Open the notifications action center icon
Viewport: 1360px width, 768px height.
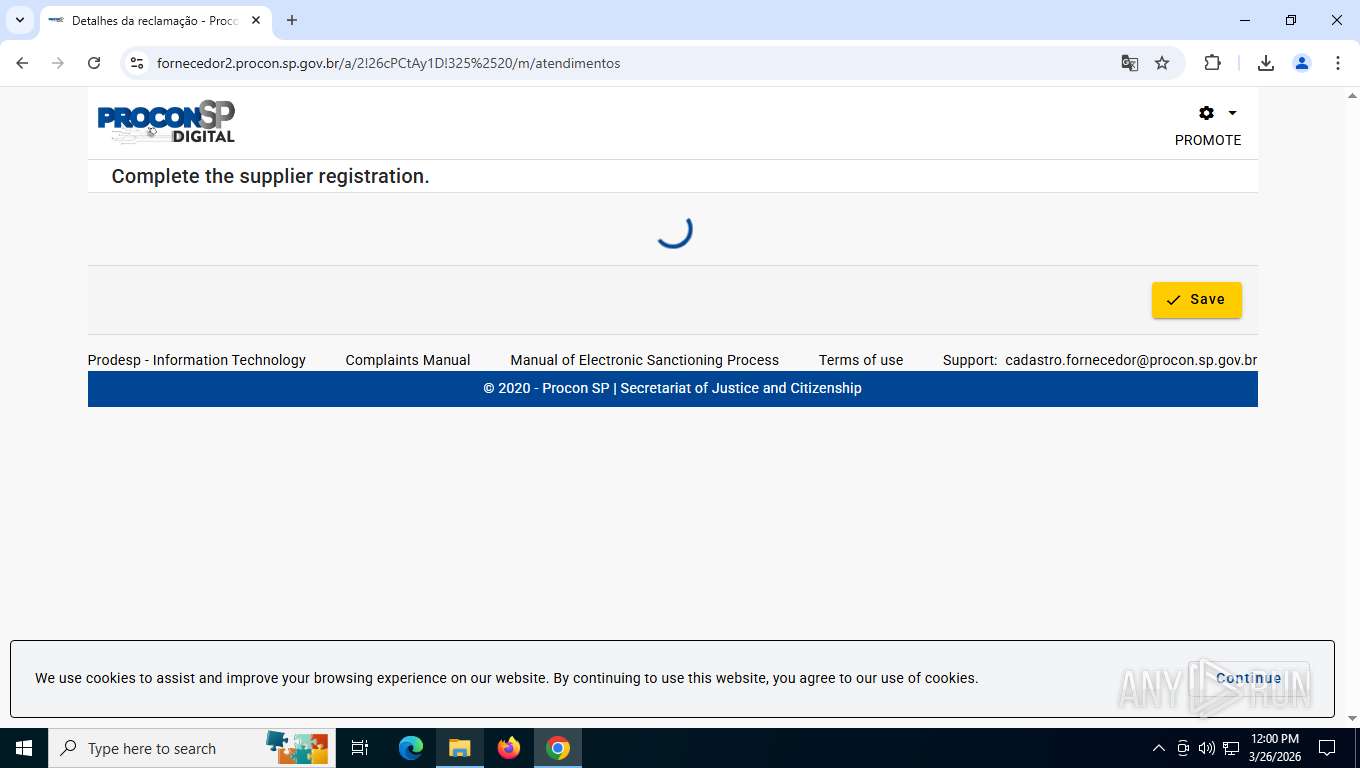(1327, 748)
